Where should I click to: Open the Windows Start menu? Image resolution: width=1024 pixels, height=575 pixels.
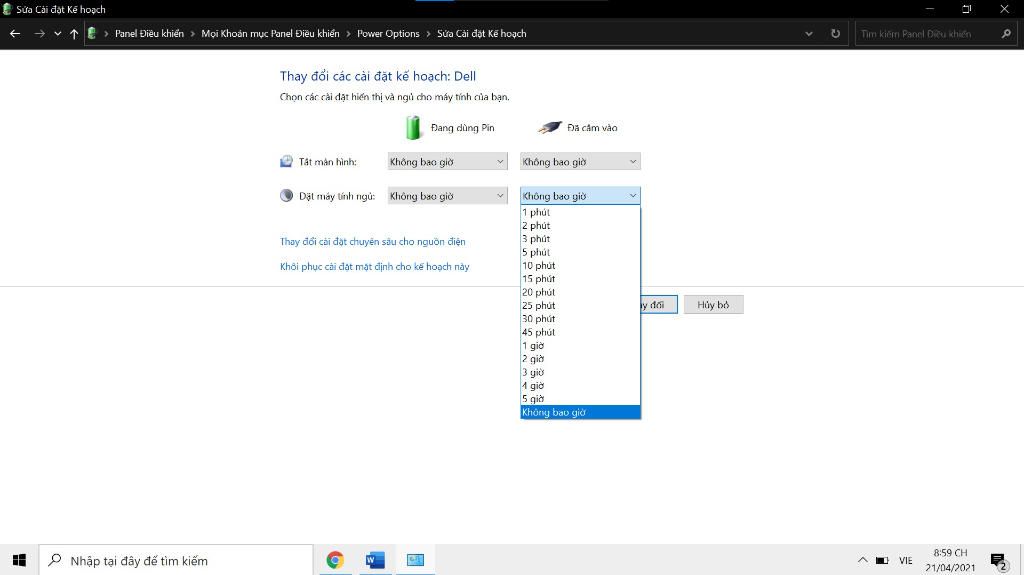click(x=19, y=560)
